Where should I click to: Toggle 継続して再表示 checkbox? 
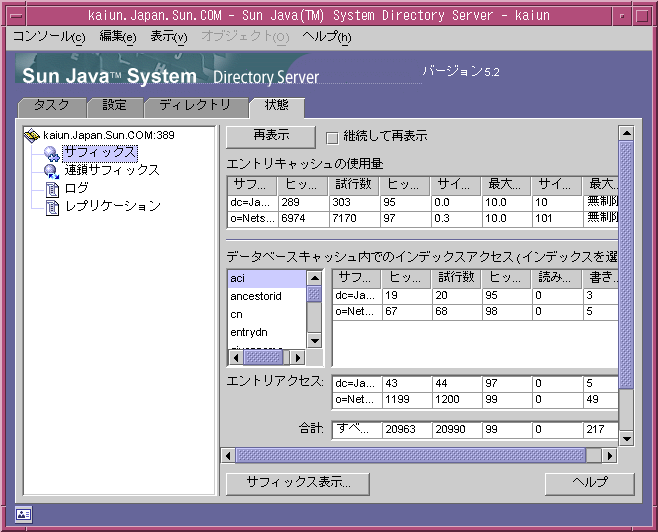pos(332,138)
